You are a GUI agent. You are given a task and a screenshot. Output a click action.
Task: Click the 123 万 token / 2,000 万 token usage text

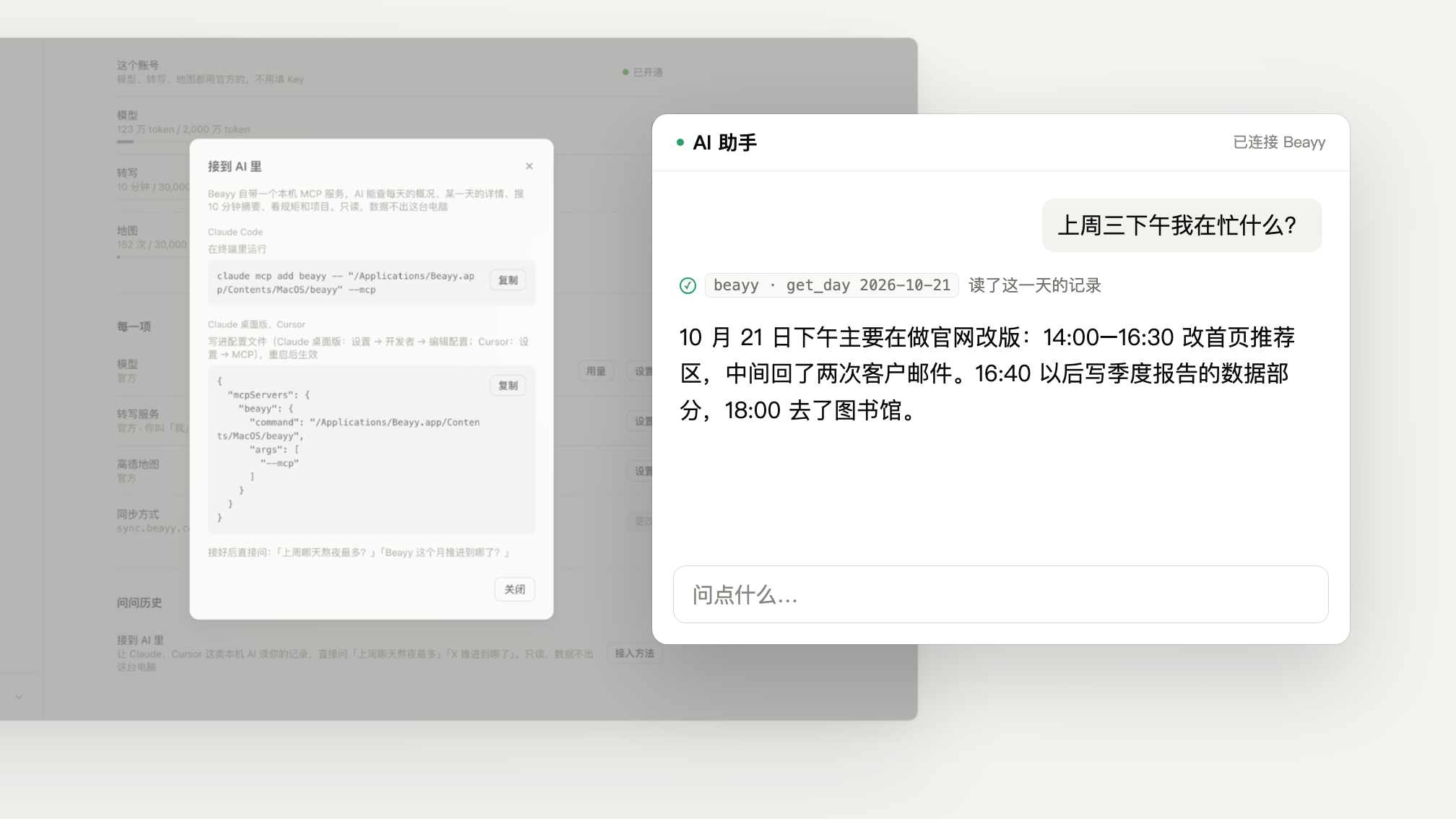coord(183,129)
